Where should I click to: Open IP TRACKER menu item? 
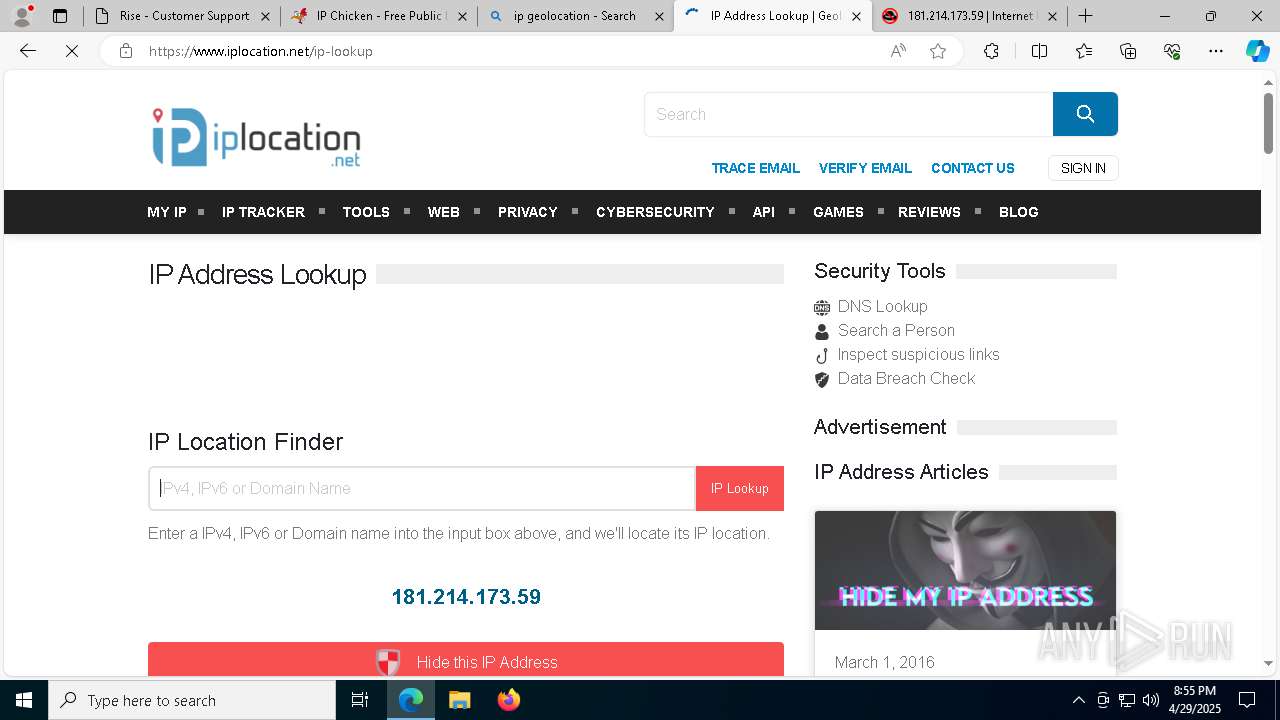click(263, 212)
